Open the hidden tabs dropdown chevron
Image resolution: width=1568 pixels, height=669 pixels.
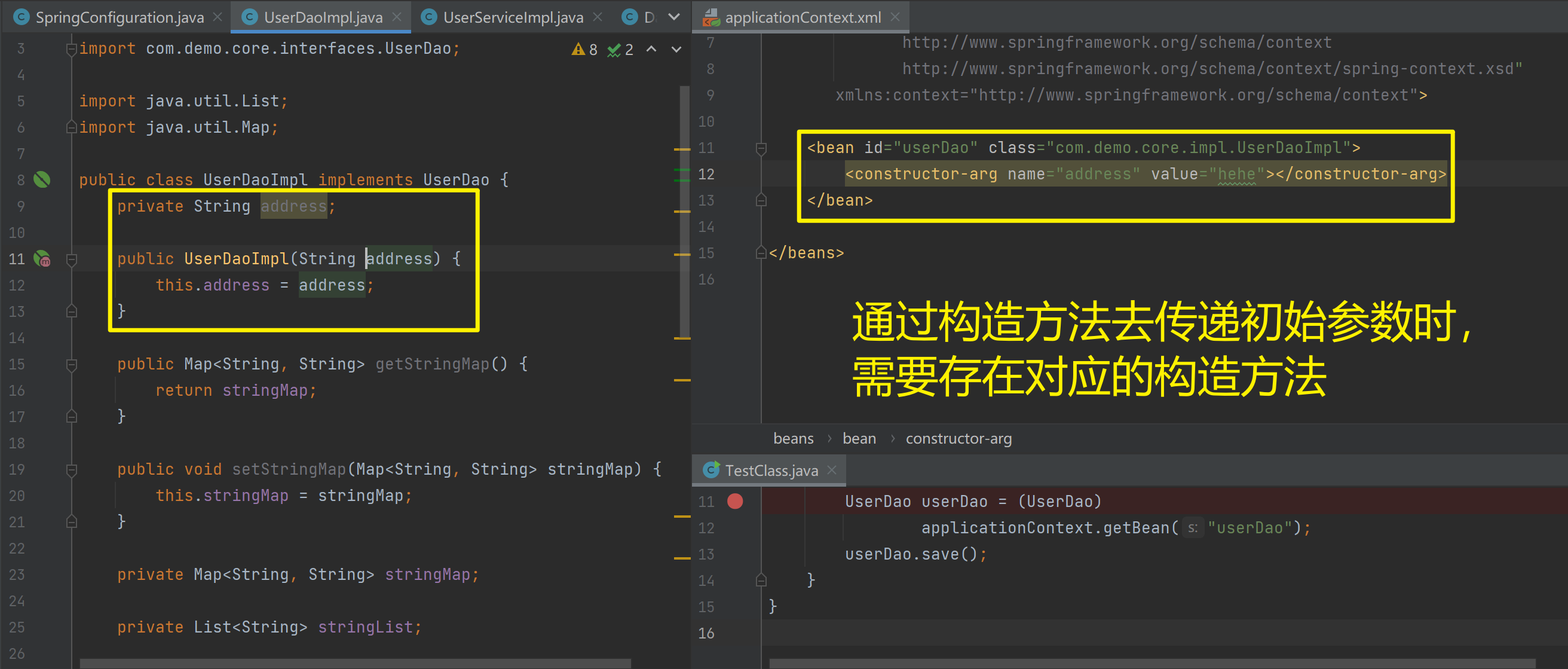[674, 17]
